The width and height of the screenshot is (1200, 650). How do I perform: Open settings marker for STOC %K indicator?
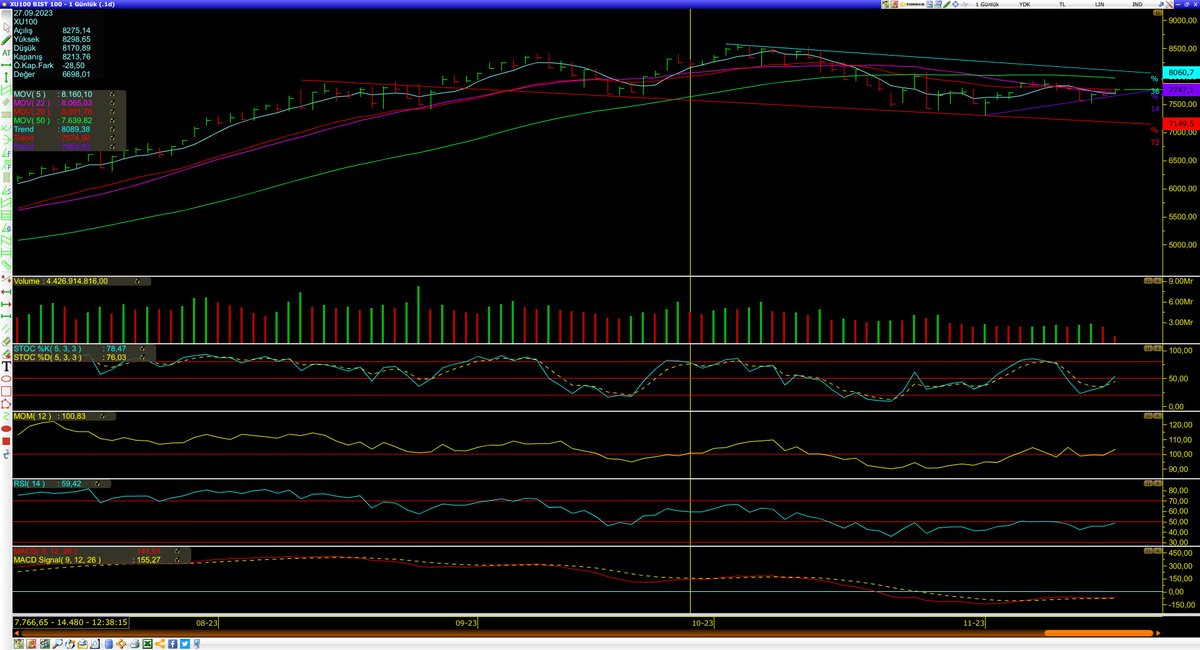click(x=142, y=348)
